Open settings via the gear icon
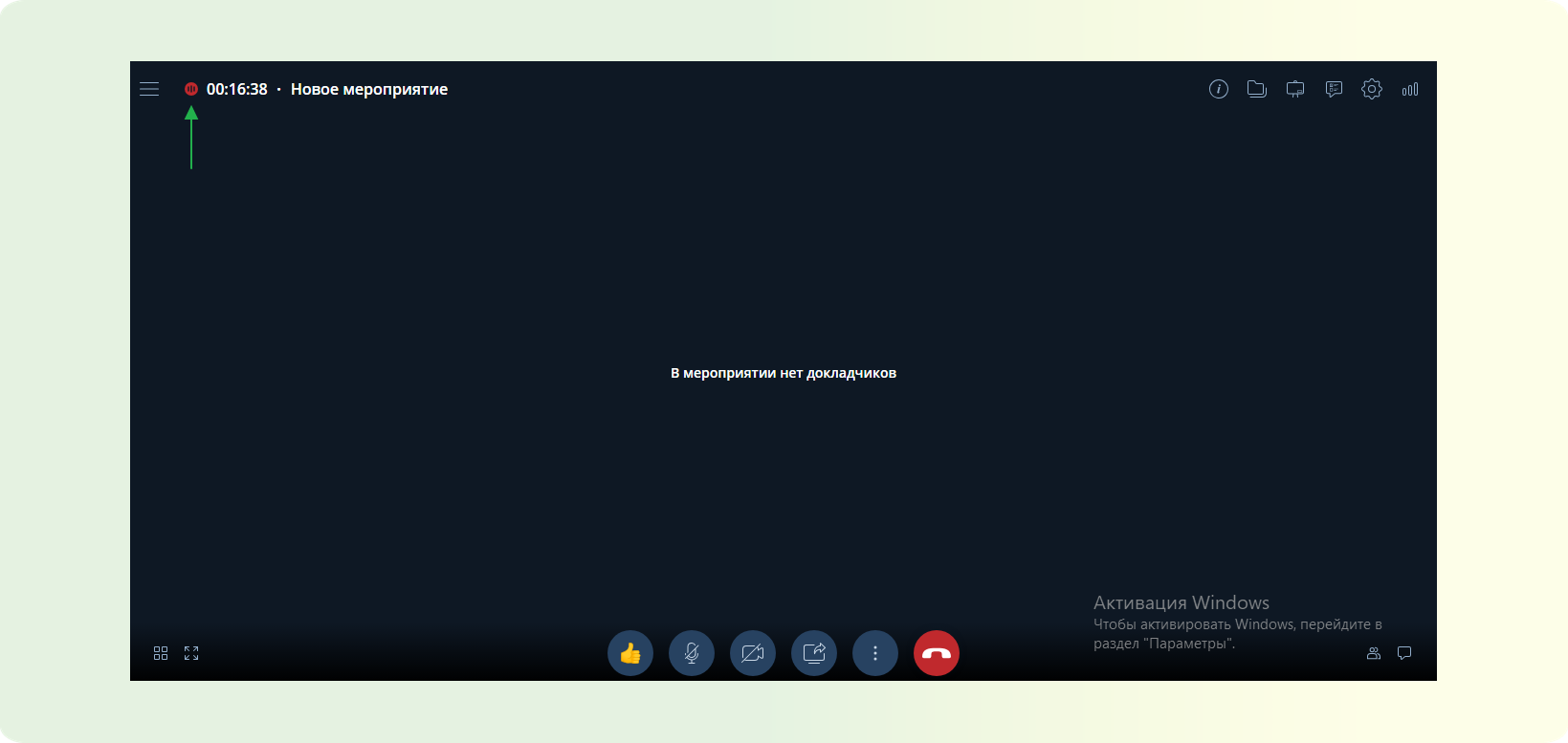Screen dimensions: 1568x743 pyautogui.click(x=1372, y=89)
